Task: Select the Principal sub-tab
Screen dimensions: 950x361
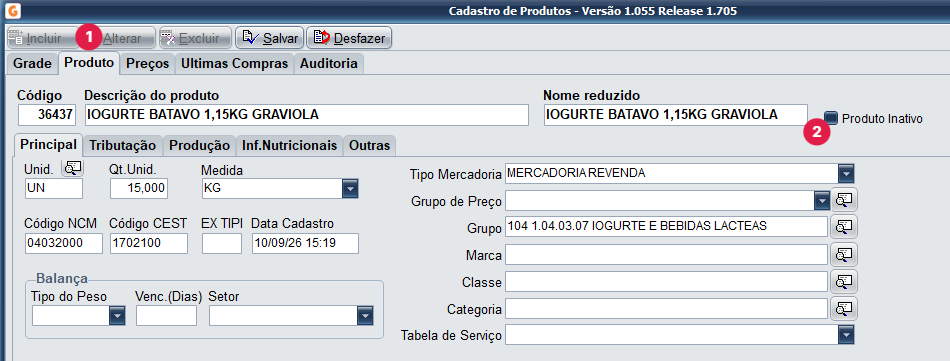Action: (x=48, y=145)
